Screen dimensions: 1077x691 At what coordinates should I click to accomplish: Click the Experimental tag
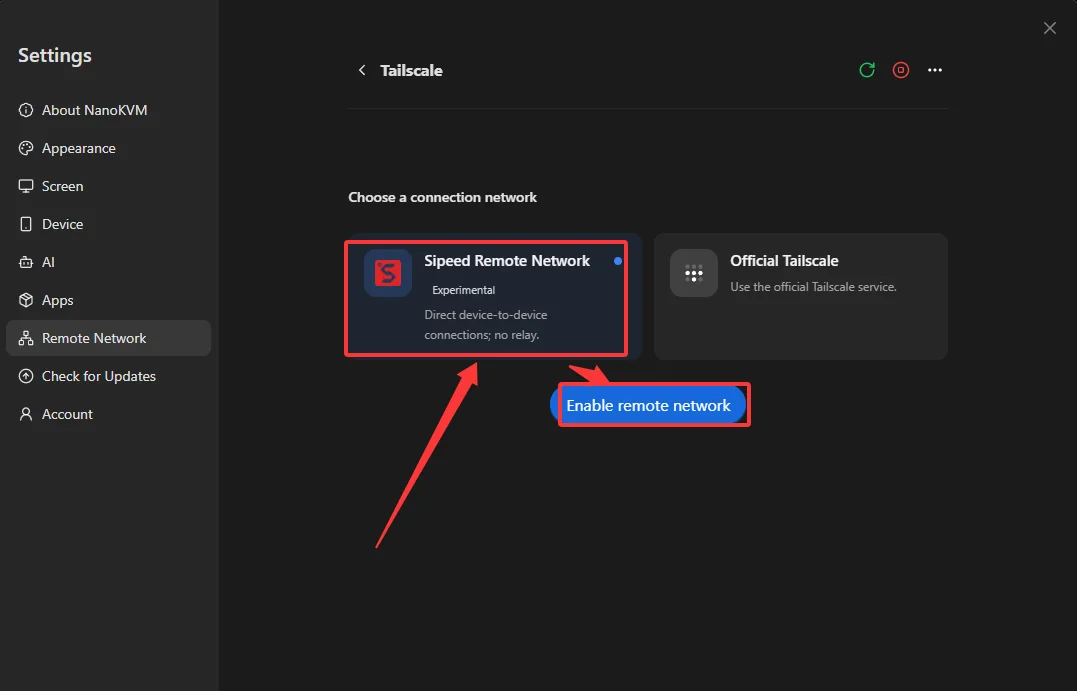click(464, 290)
